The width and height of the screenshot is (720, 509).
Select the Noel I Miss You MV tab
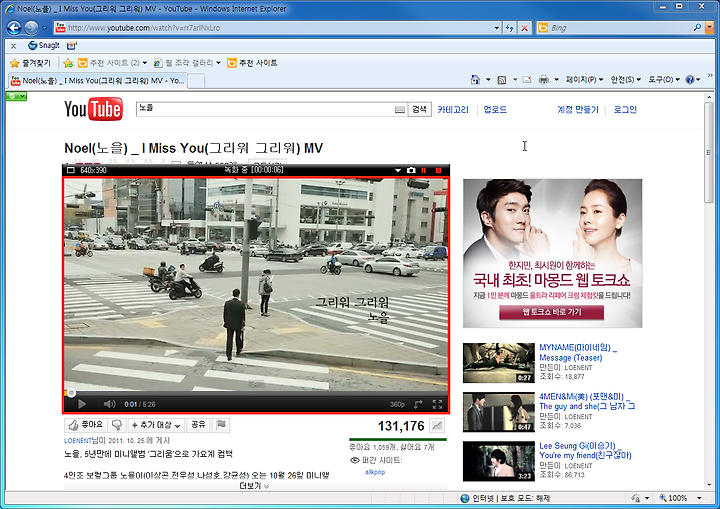98,80
